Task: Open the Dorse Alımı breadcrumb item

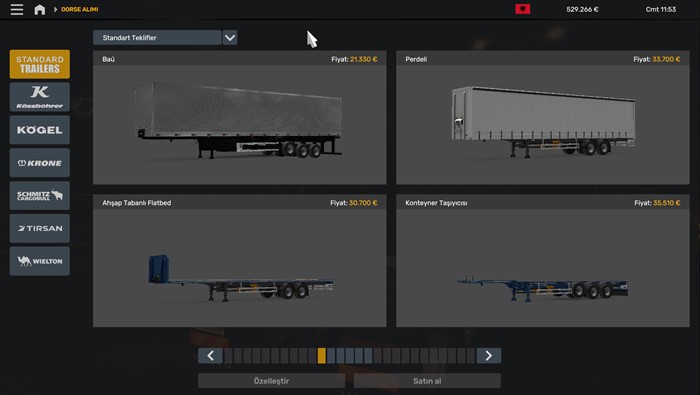Action: coord(79,9)
